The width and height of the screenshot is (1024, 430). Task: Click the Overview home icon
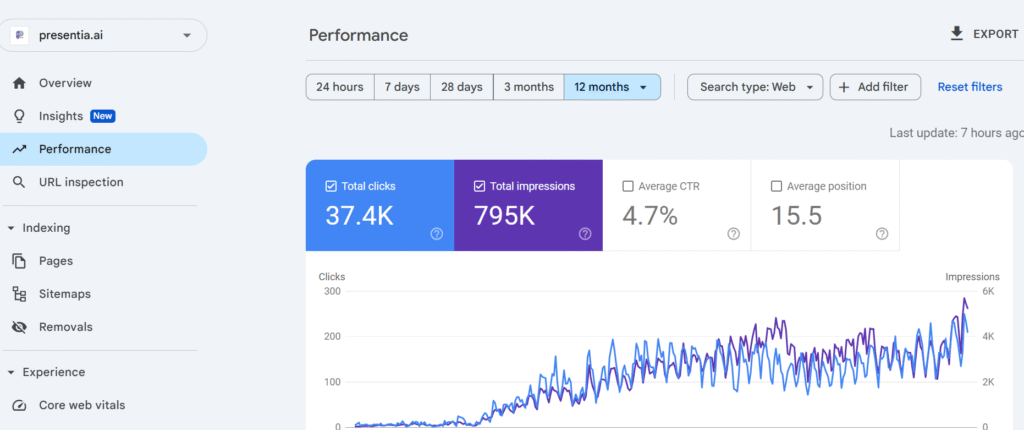tap(19, 83)
